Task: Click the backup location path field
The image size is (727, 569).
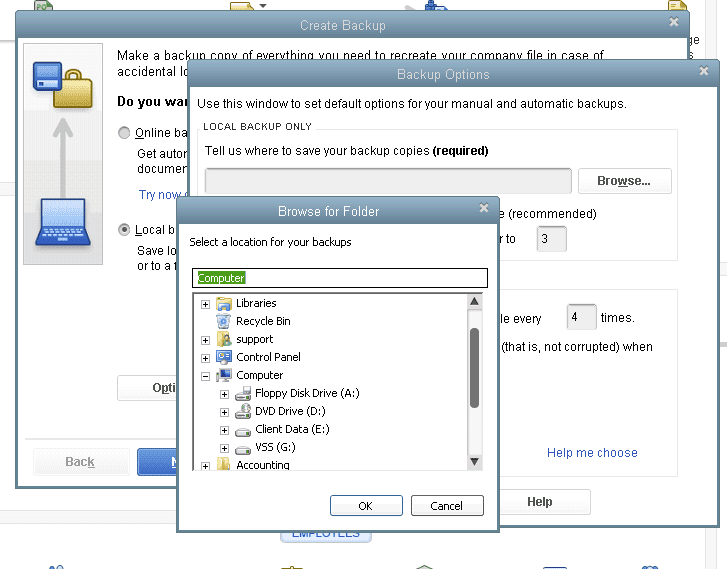Action: tap(388, 181)
